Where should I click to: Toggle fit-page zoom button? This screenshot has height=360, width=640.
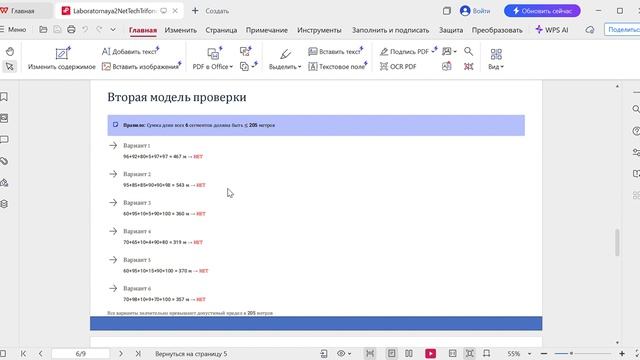coord(470,353)
